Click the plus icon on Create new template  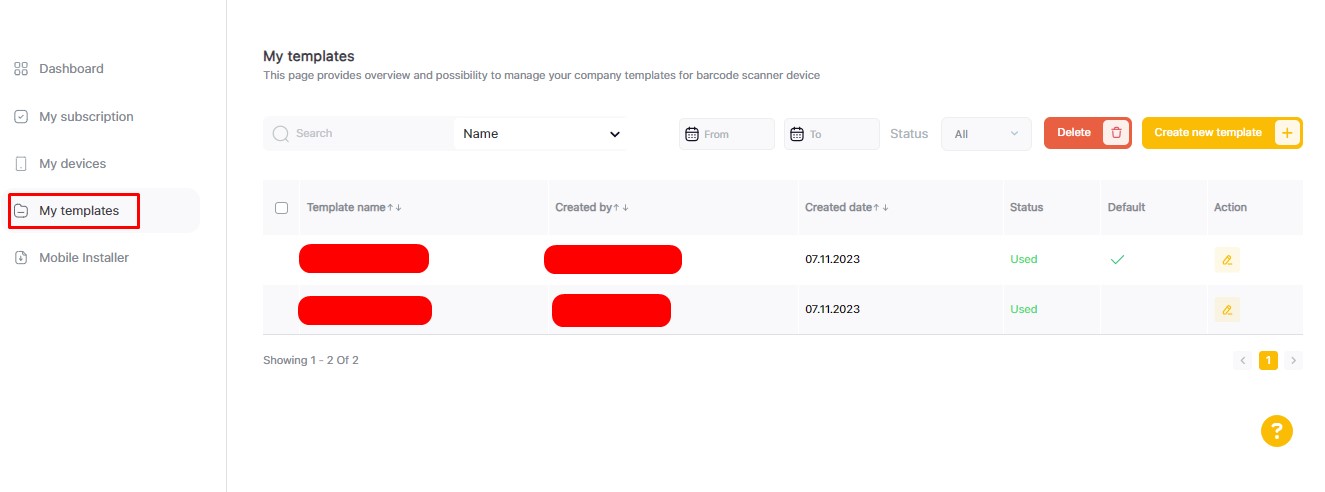pos(1287,133)
